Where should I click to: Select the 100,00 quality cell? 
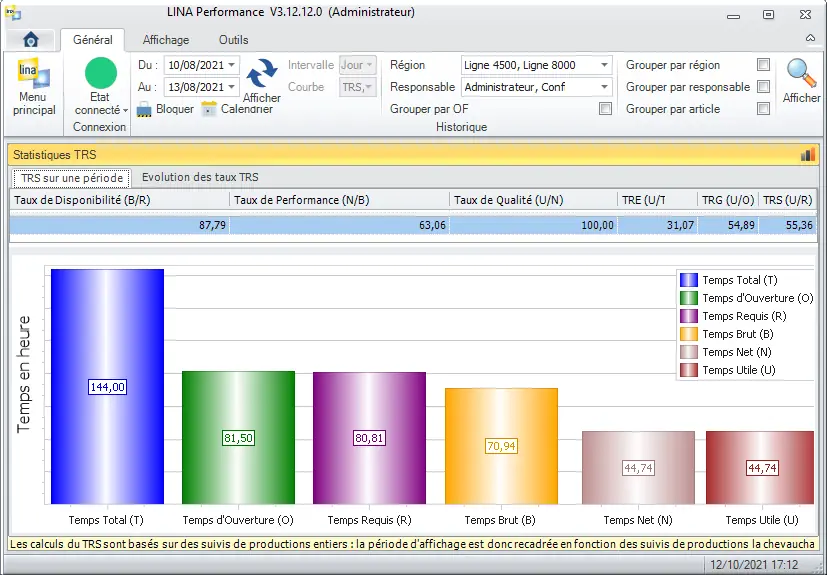point(533,225)
